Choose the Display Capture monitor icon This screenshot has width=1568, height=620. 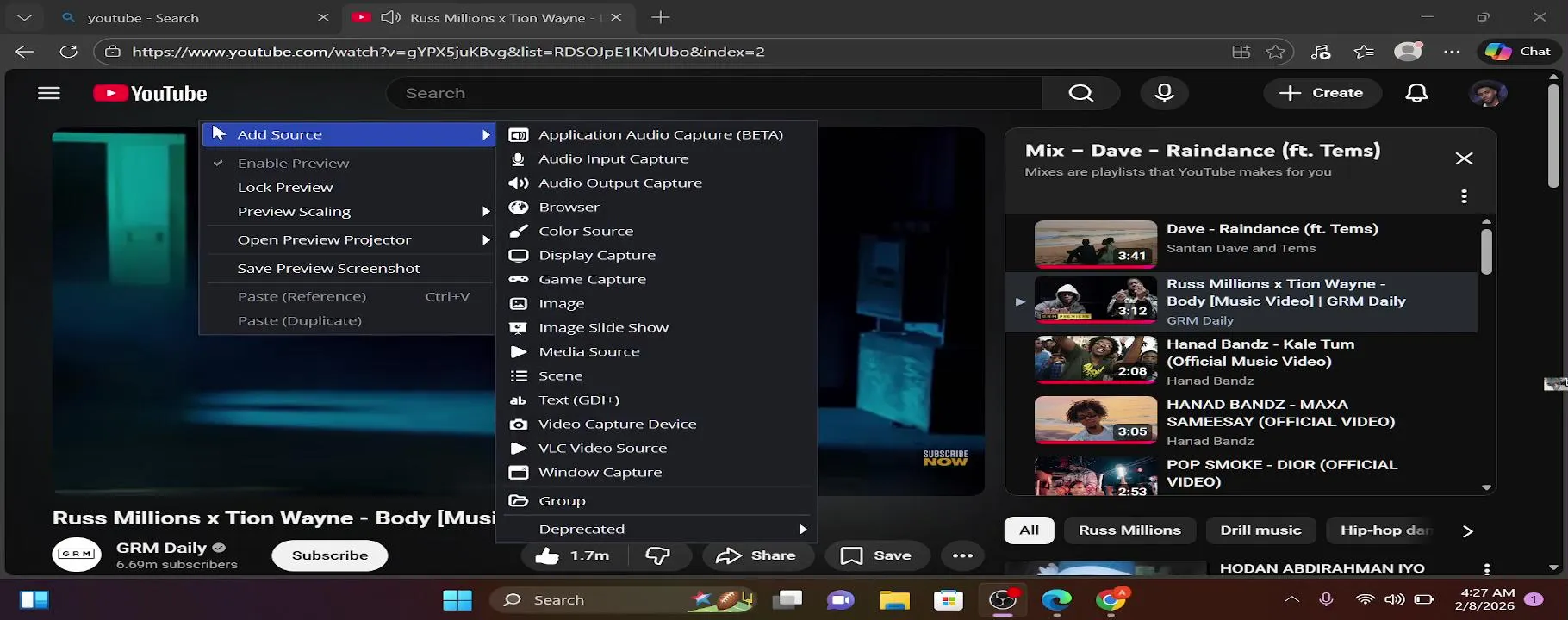coord(518,256)
